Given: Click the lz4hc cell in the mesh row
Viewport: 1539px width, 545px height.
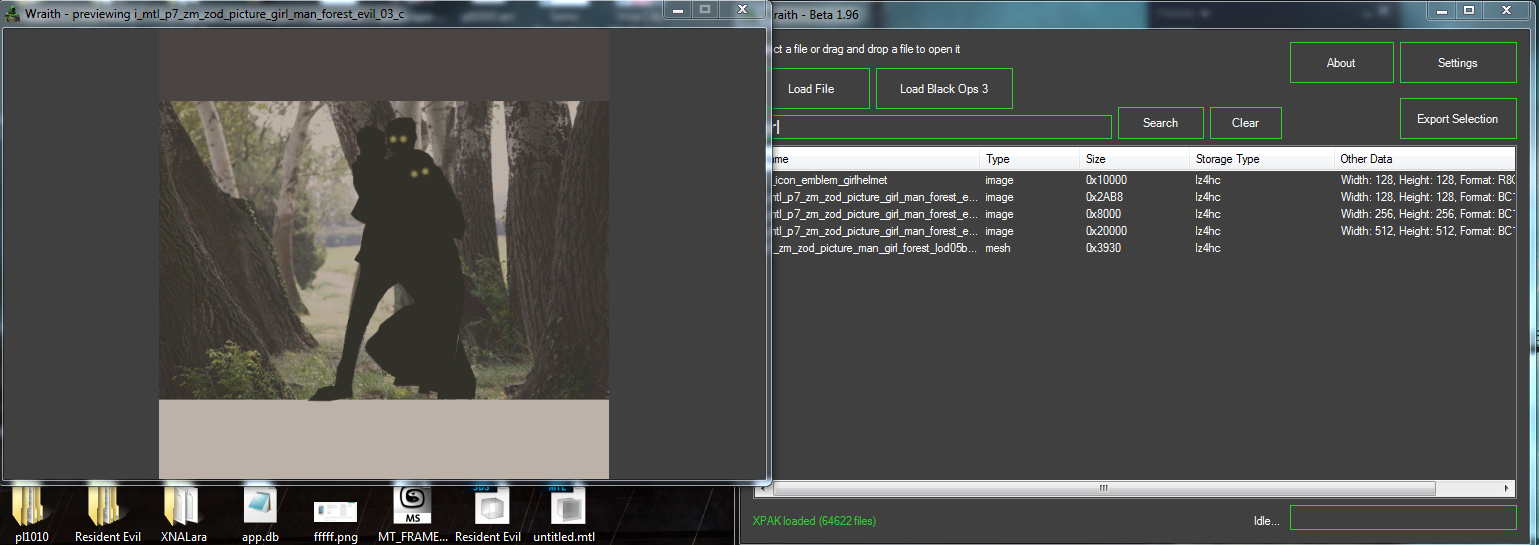Looking at the screenshot, I should point(1208,248).
